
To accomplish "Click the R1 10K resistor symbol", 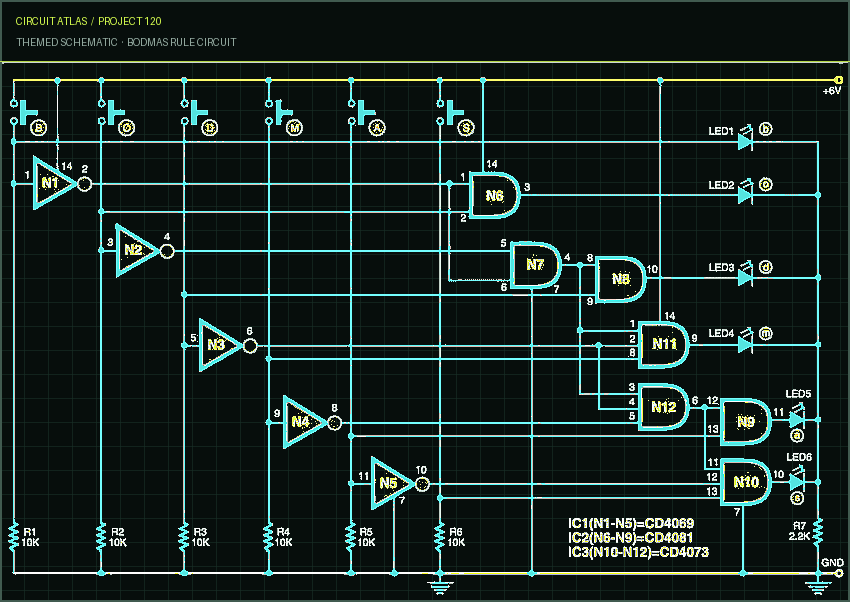I will pos(14,536).
